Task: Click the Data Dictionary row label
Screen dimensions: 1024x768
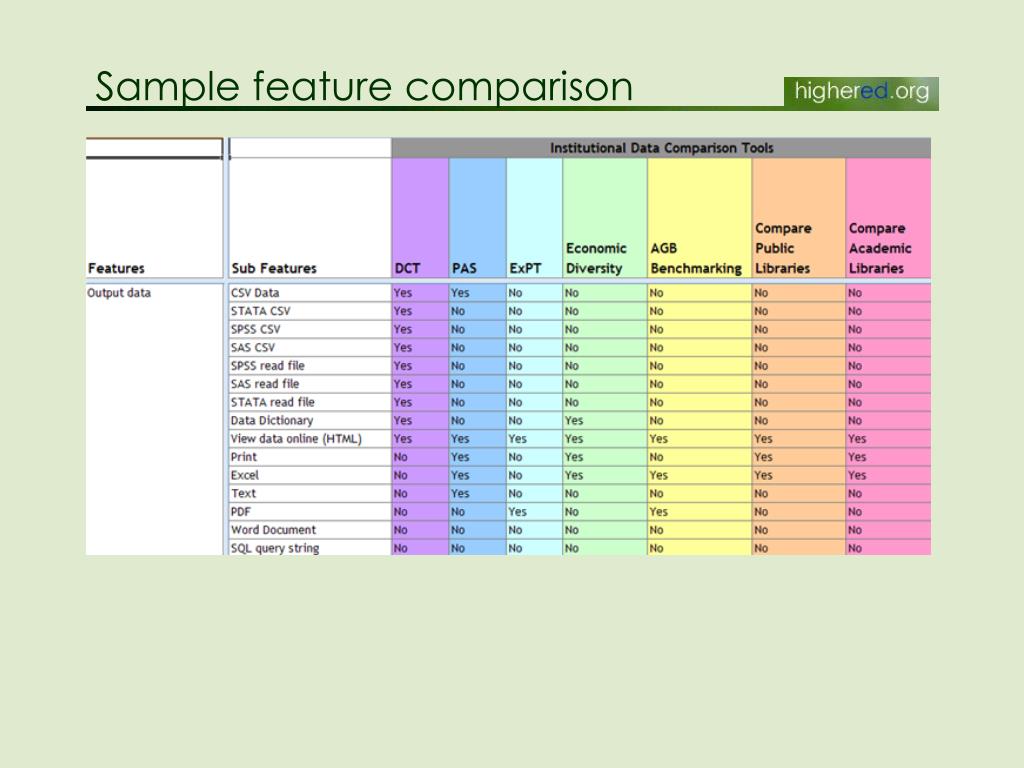Action: (x=272, y=421)
